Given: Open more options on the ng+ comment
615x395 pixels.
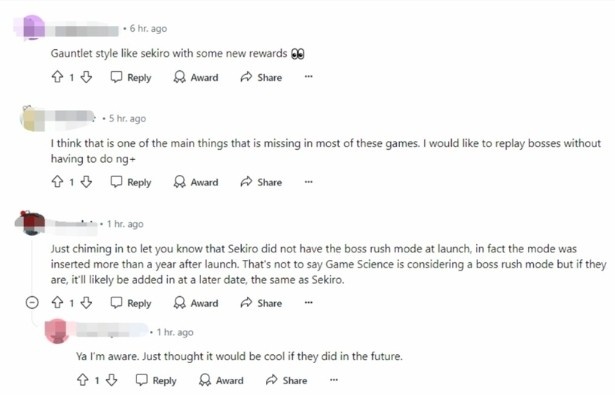Looking at the screenshot, I should 309,182.
